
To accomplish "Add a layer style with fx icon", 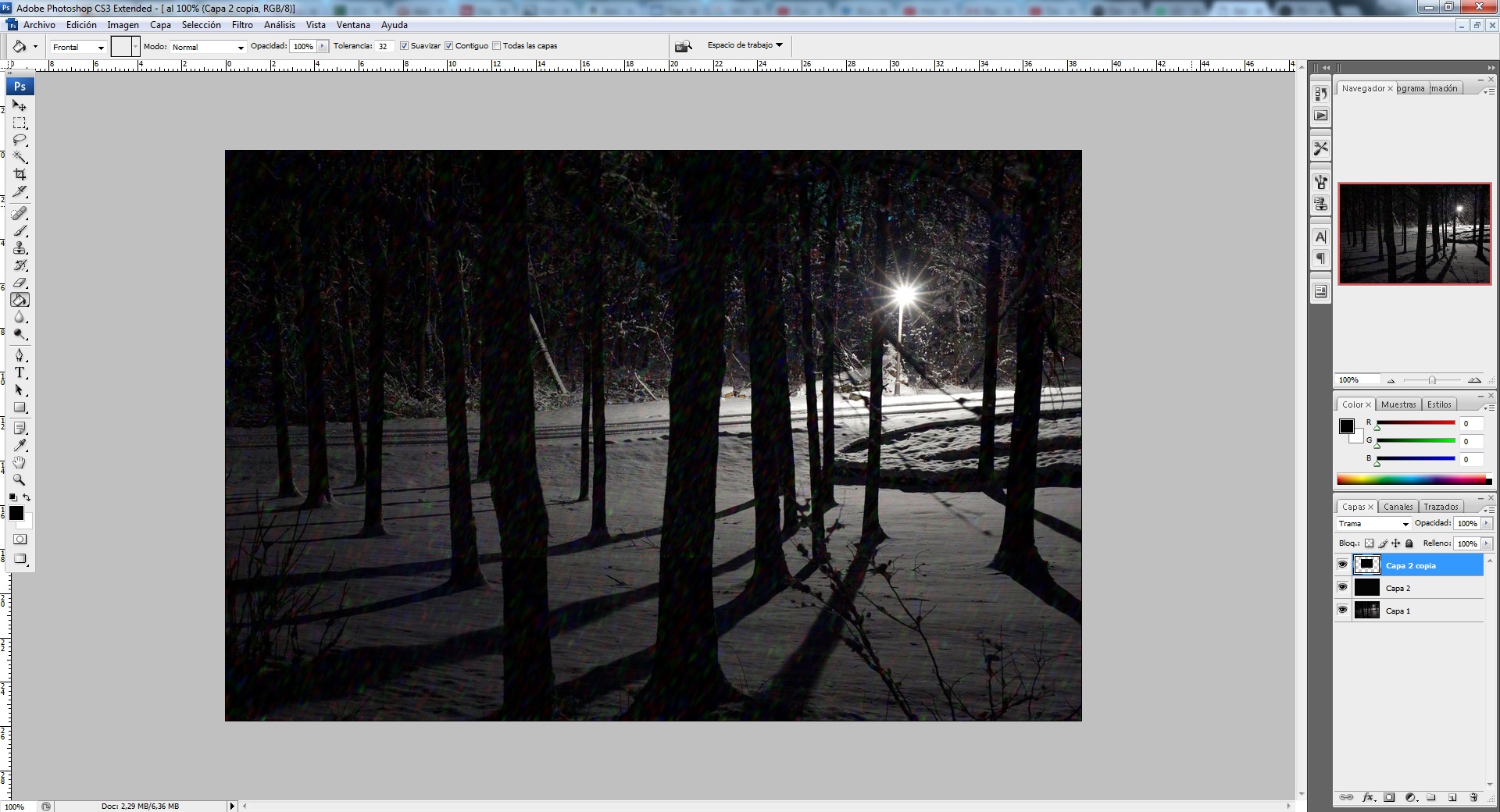I will (1368, 797).
